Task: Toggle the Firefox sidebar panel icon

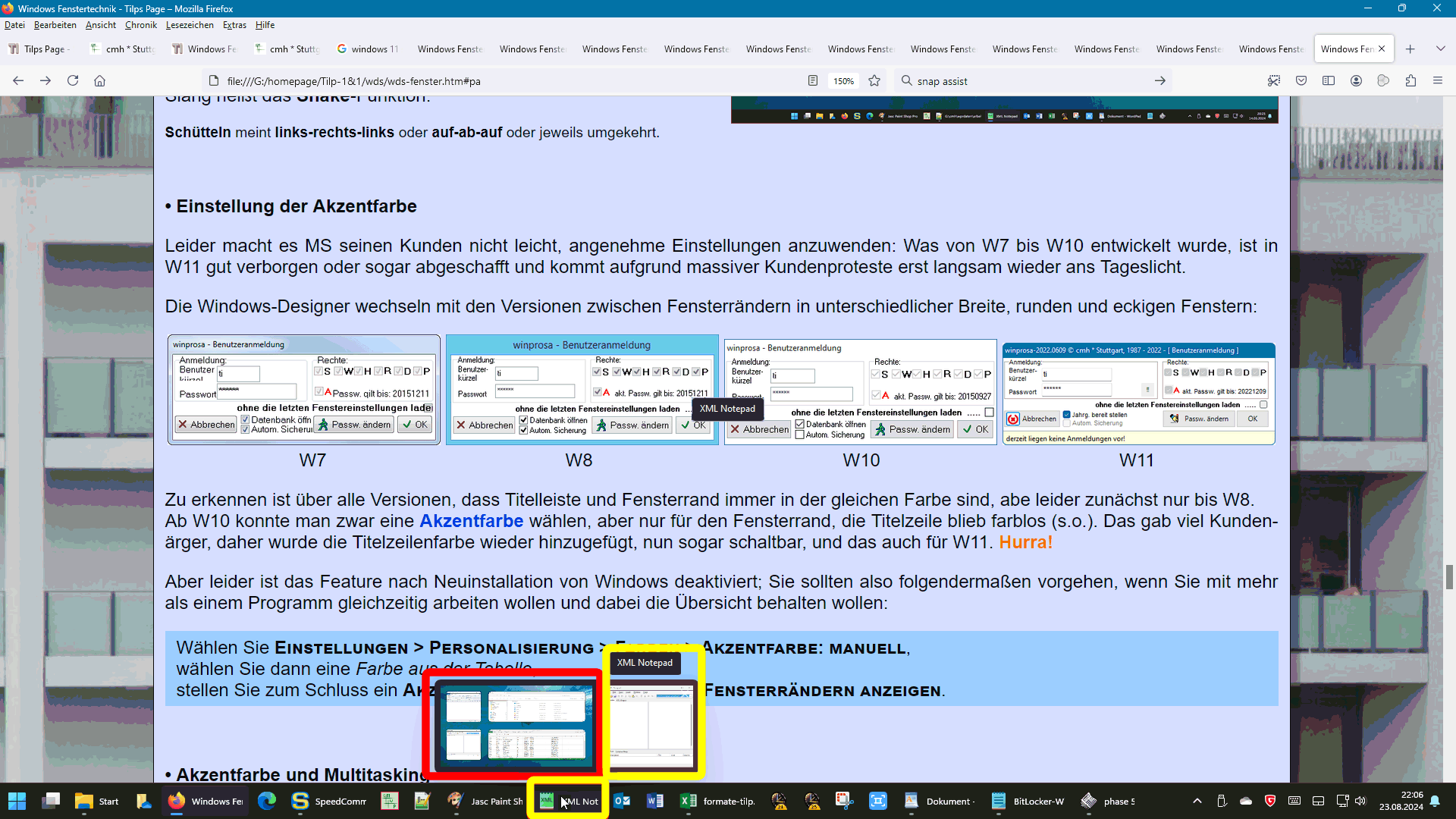Action: [1329, 81]
